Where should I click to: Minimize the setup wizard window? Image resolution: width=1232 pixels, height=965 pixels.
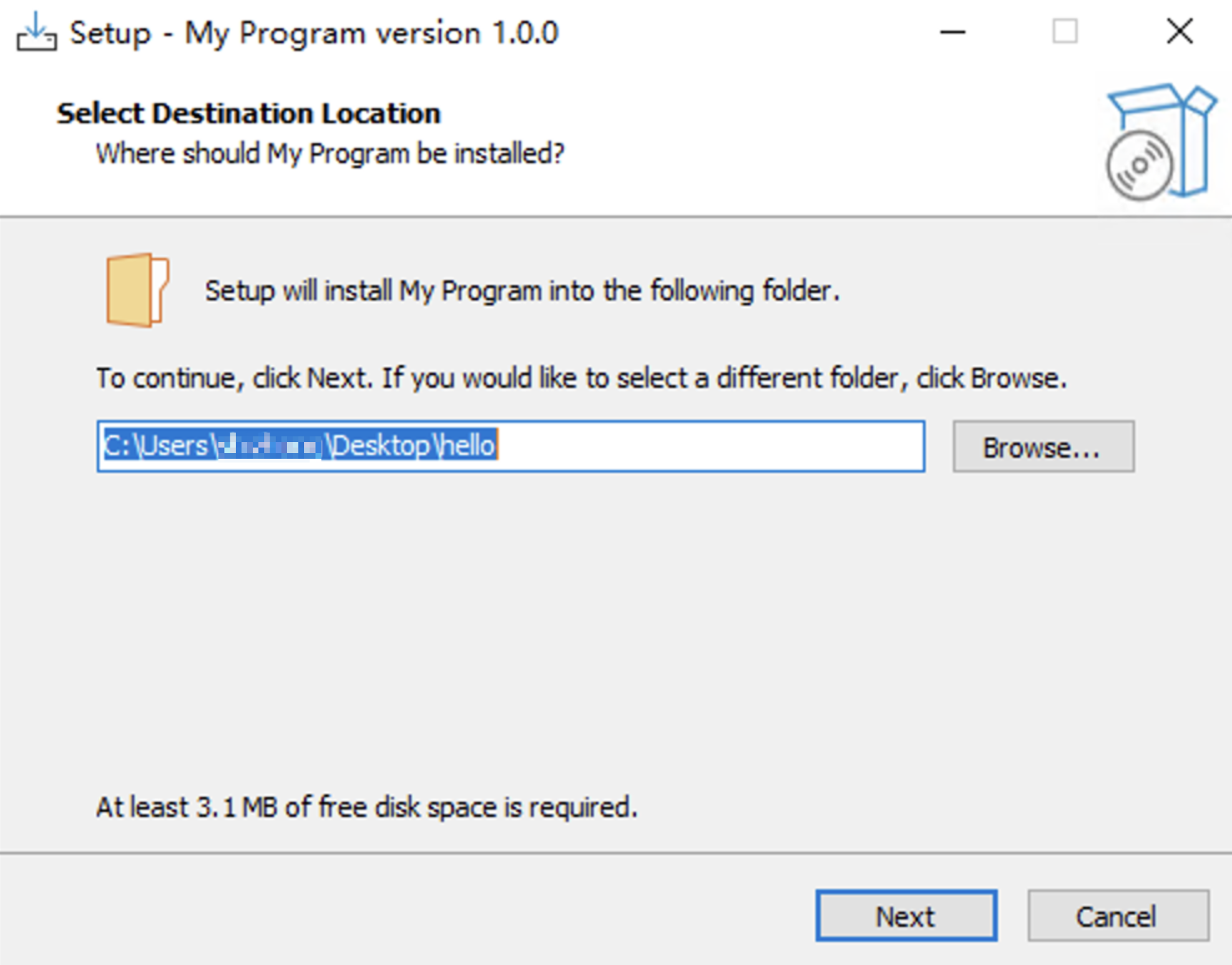tap(953, 32)
